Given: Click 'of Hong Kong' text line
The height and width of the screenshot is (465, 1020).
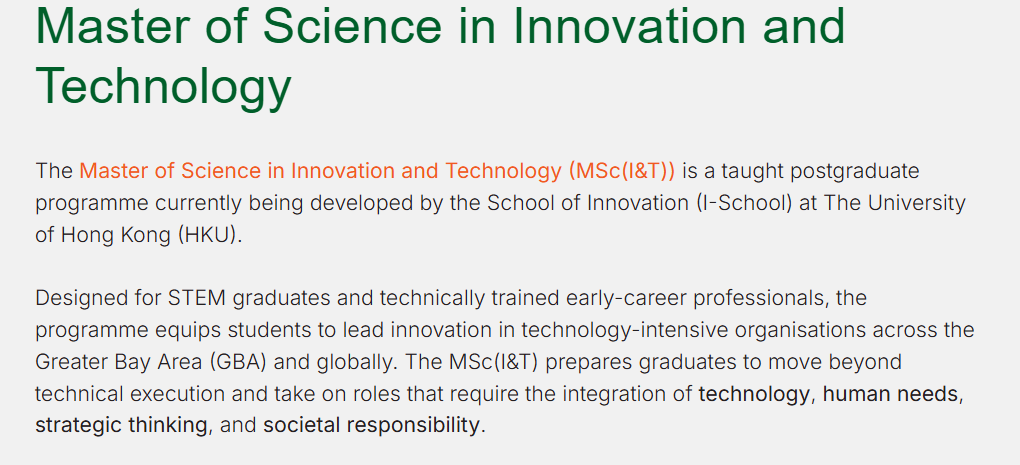Looking at the screenshot, I should click(102, 235).
